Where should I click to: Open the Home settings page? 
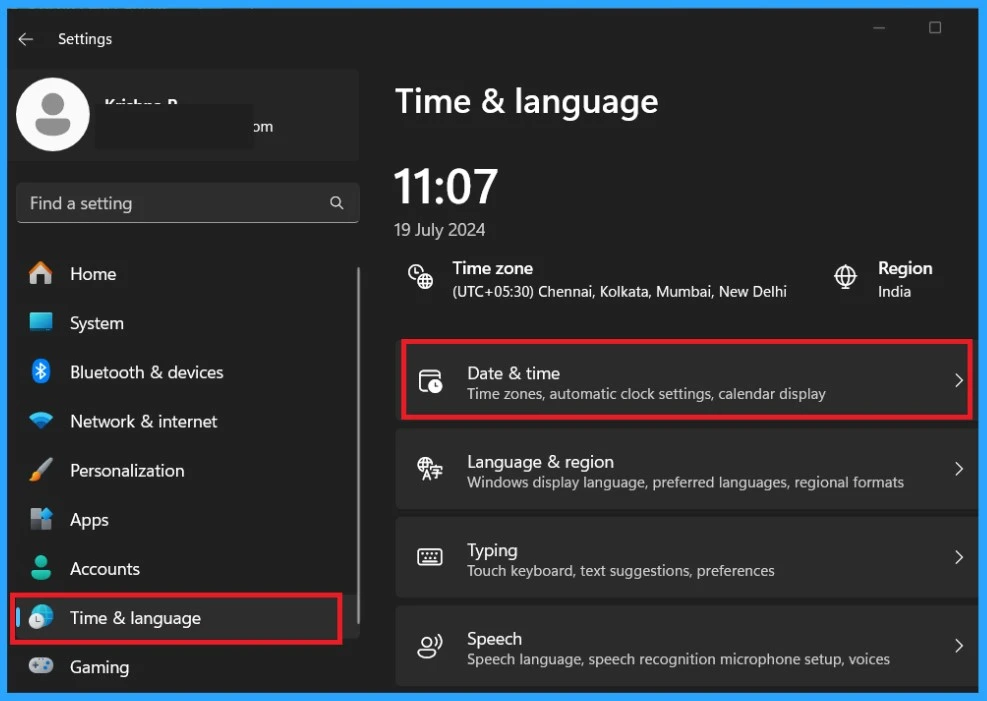pyautogui.click(x=186, y=274)
